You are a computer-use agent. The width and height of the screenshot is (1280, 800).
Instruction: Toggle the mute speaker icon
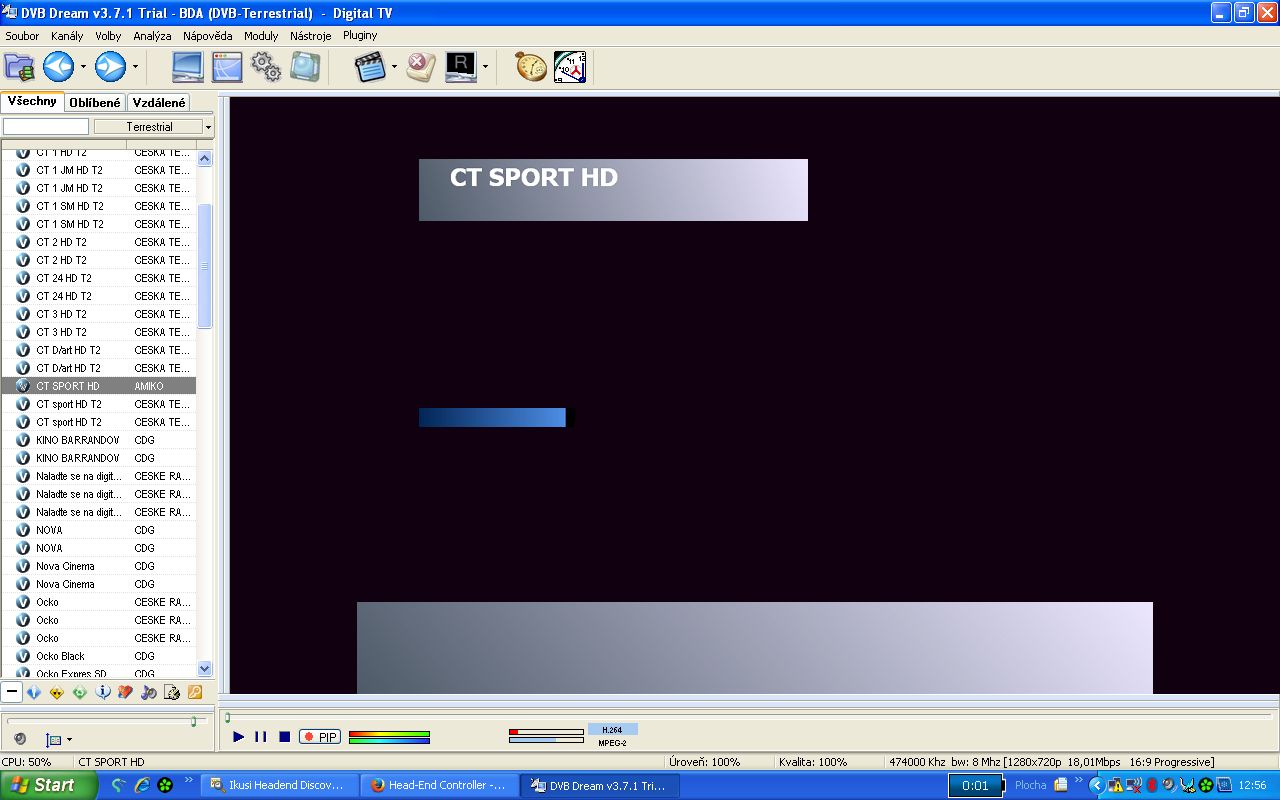[20, 739]
